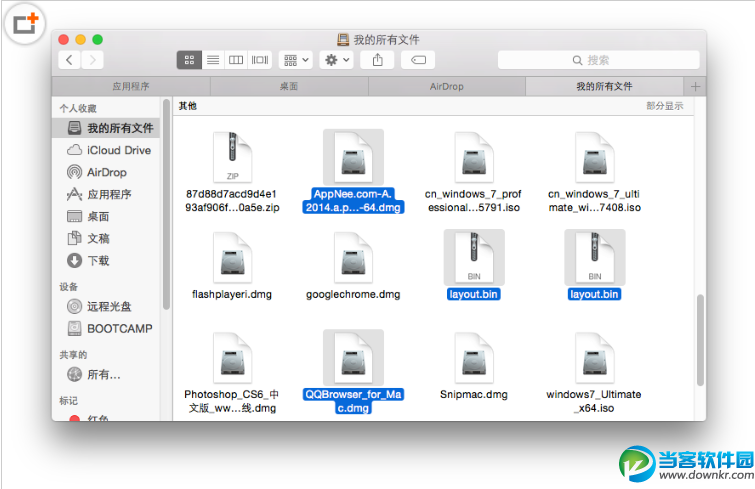
Task: Add a new tab with plus button
Action: pos(695,87)
